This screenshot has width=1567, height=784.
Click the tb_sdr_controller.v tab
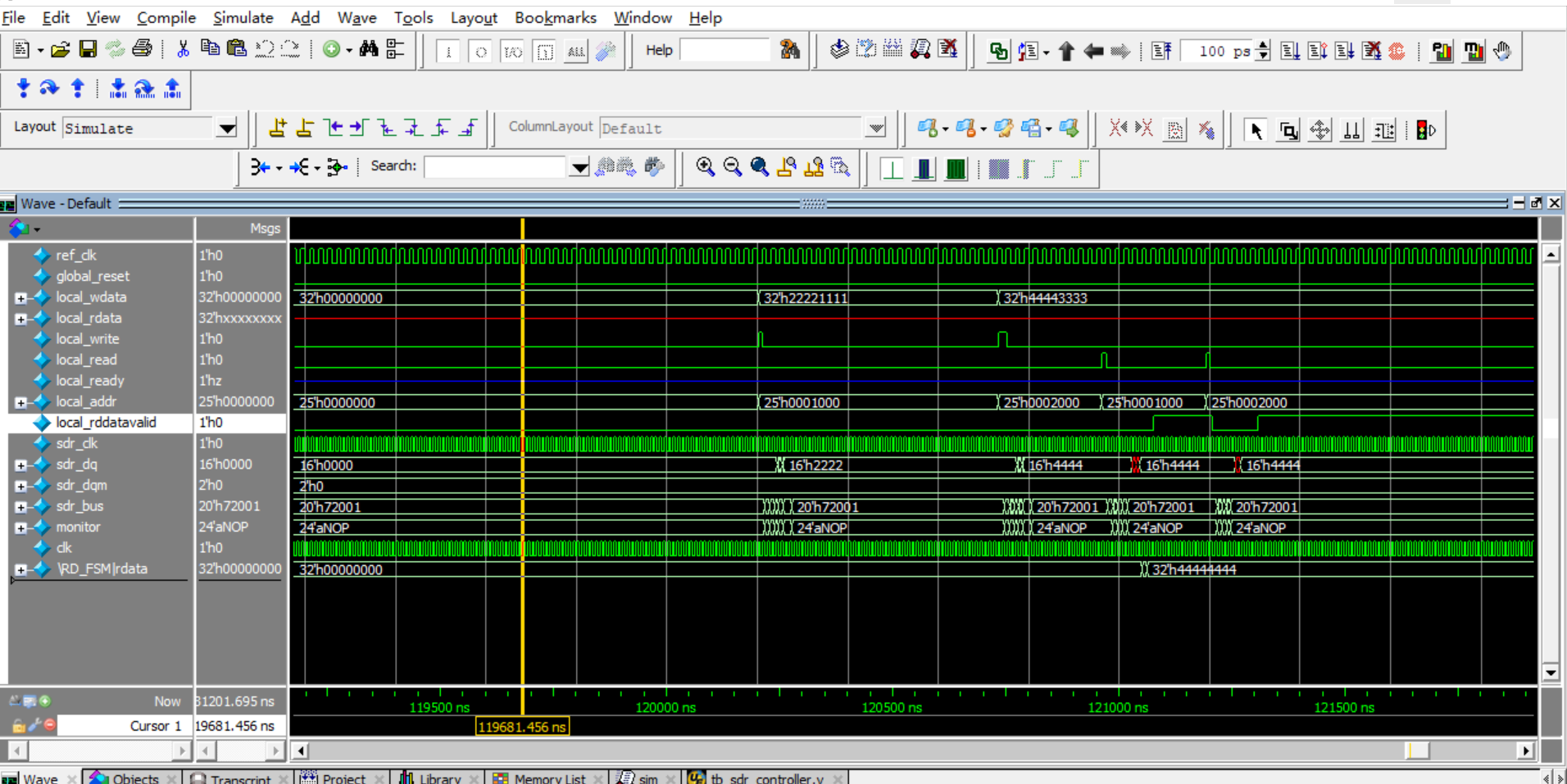tap(766, 778)
